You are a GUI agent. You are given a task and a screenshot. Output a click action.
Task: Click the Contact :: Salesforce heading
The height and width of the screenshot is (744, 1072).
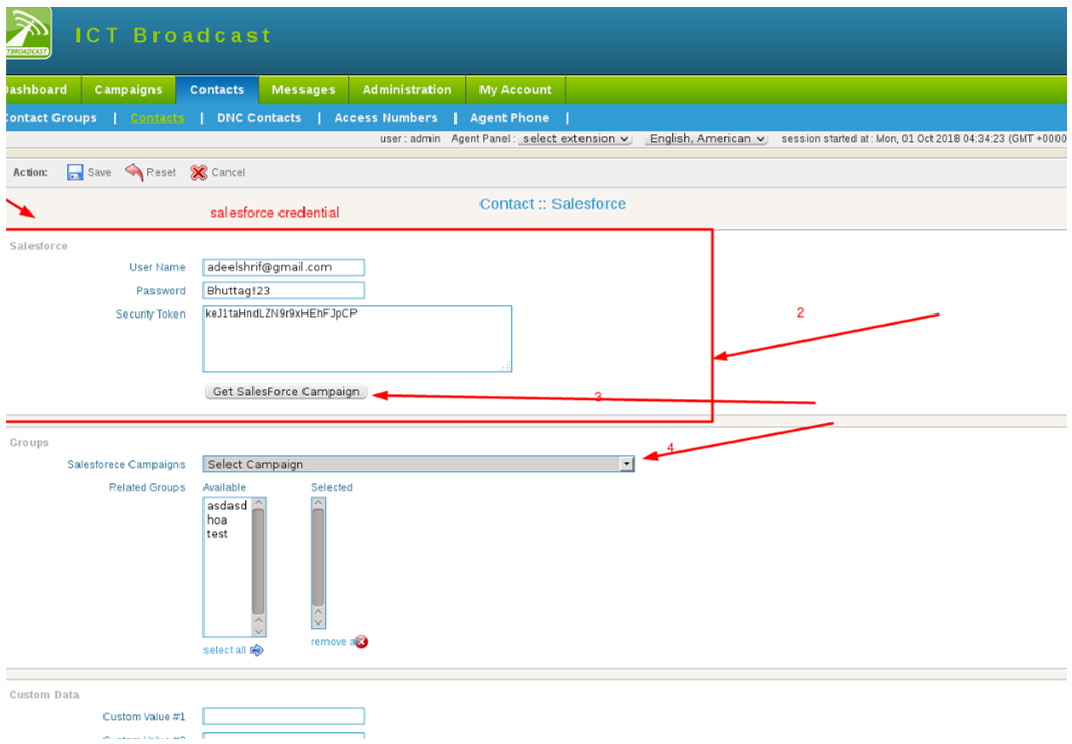[x=552, y=204]
